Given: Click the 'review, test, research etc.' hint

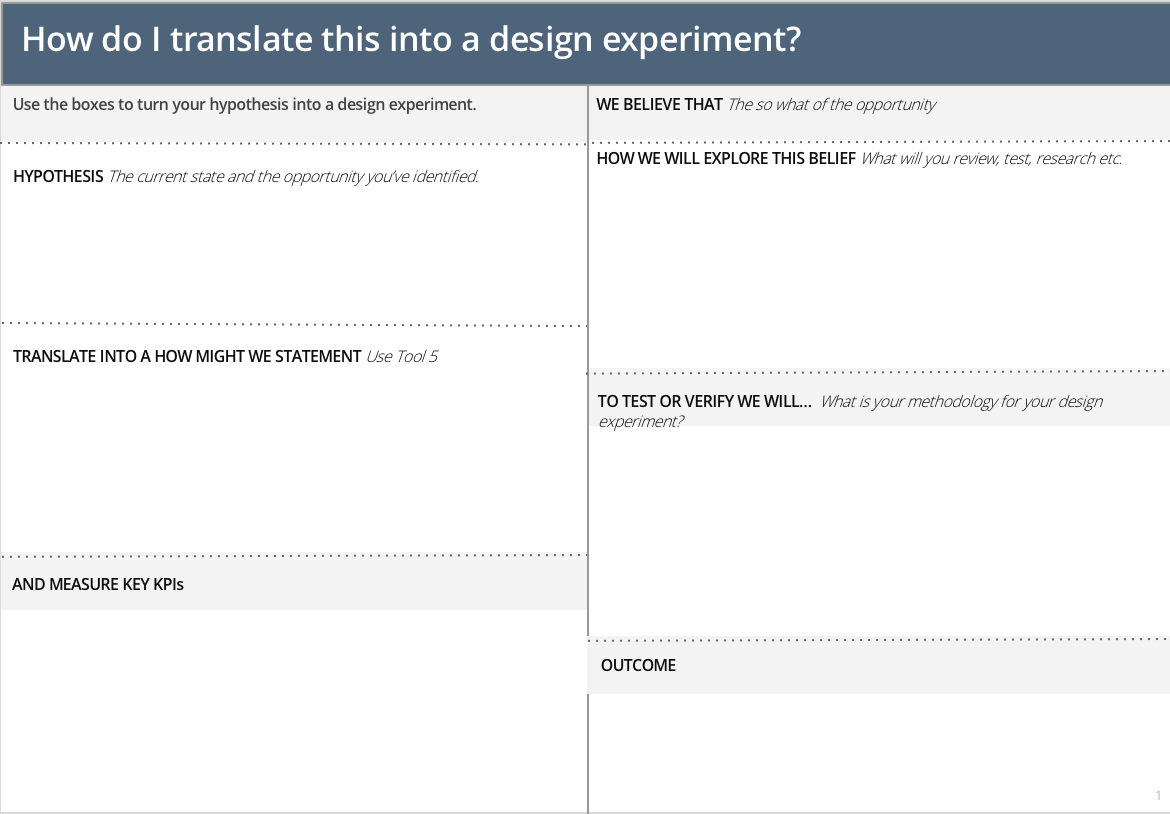Looking at the screenshot, I should [x=991, y=158].
